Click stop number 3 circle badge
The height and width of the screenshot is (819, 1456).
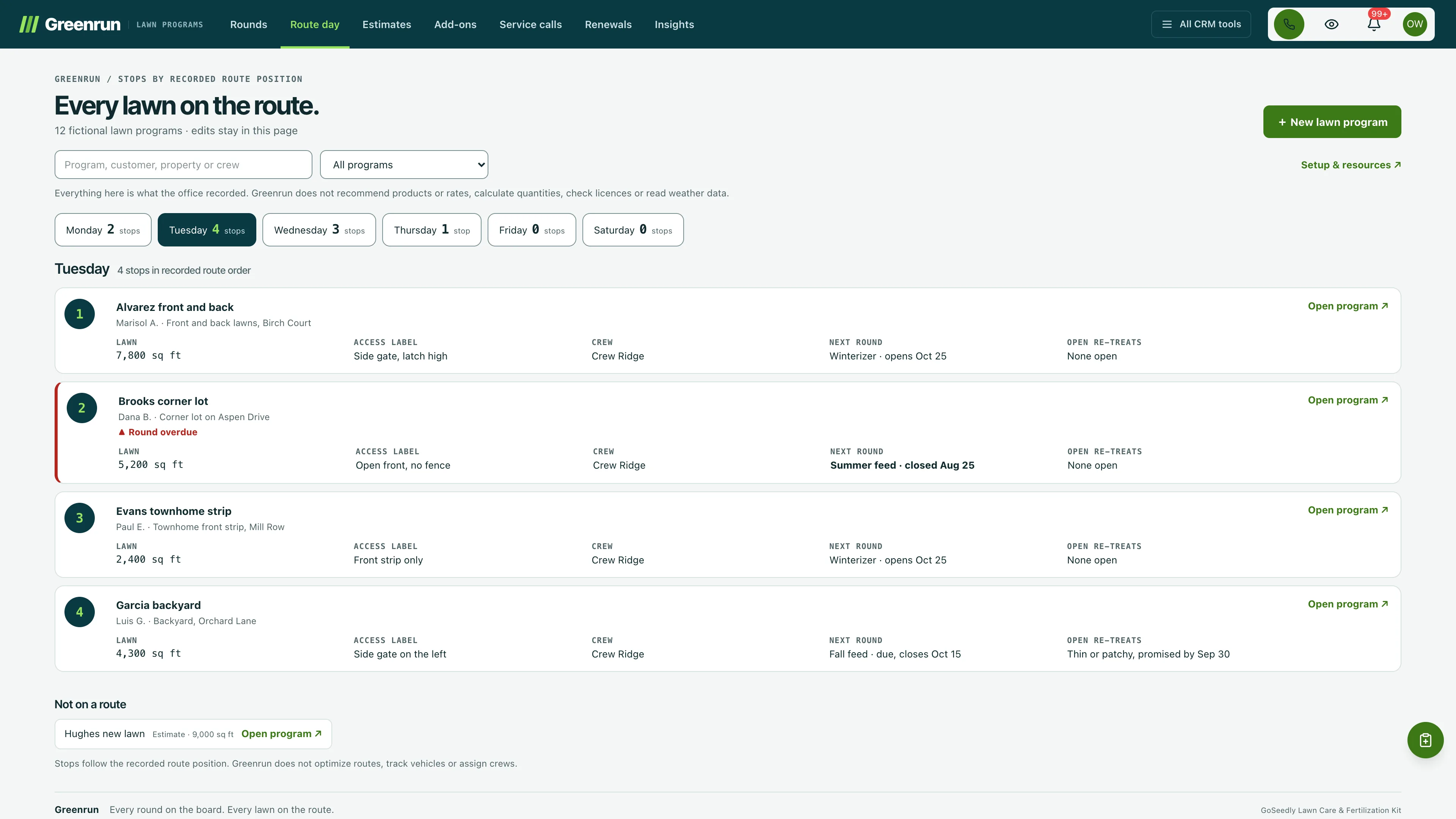80,518
